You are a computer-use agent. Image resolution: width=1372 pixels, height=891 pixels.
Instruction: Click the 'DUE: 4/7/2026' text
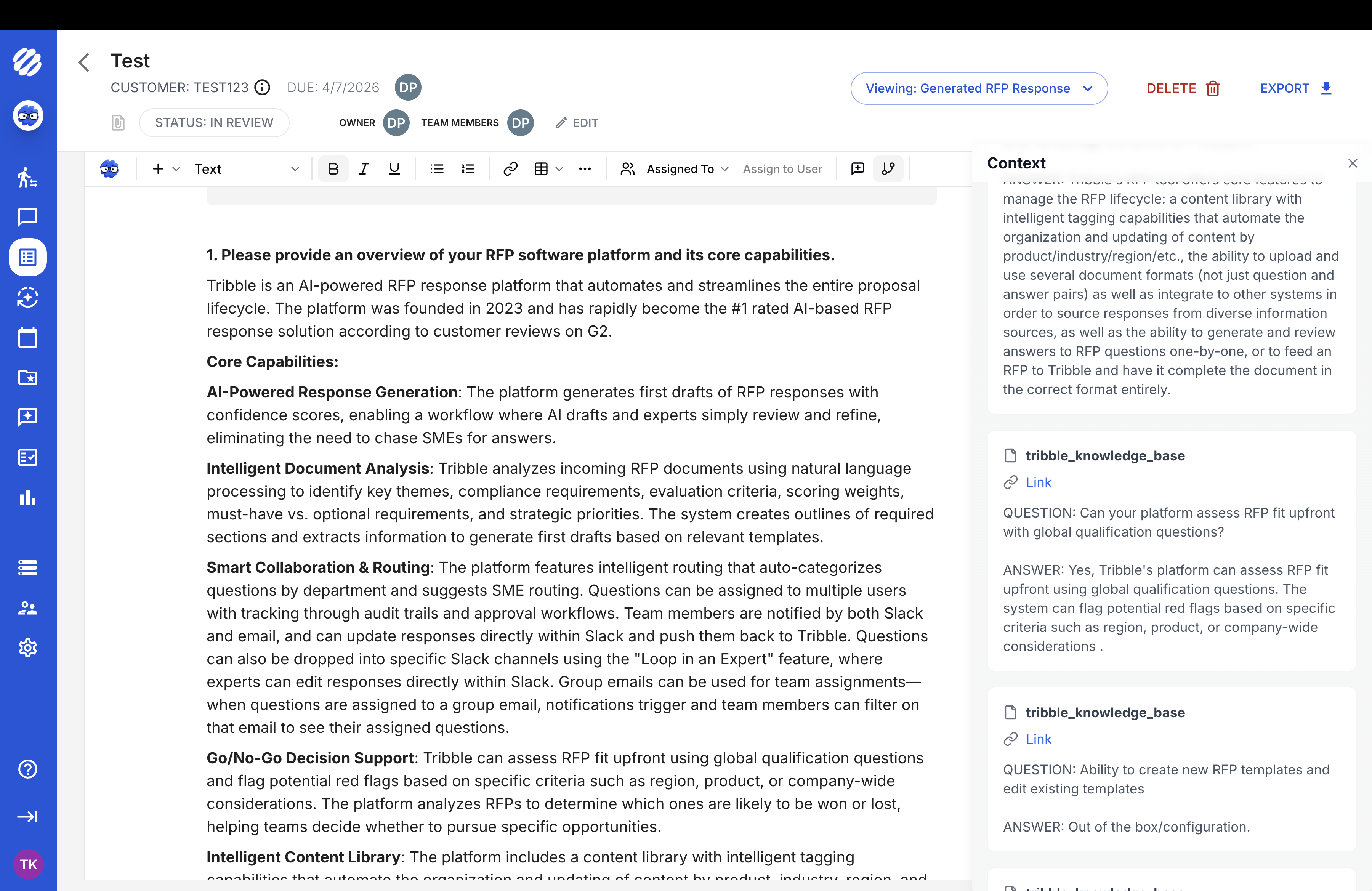(333, 88)
